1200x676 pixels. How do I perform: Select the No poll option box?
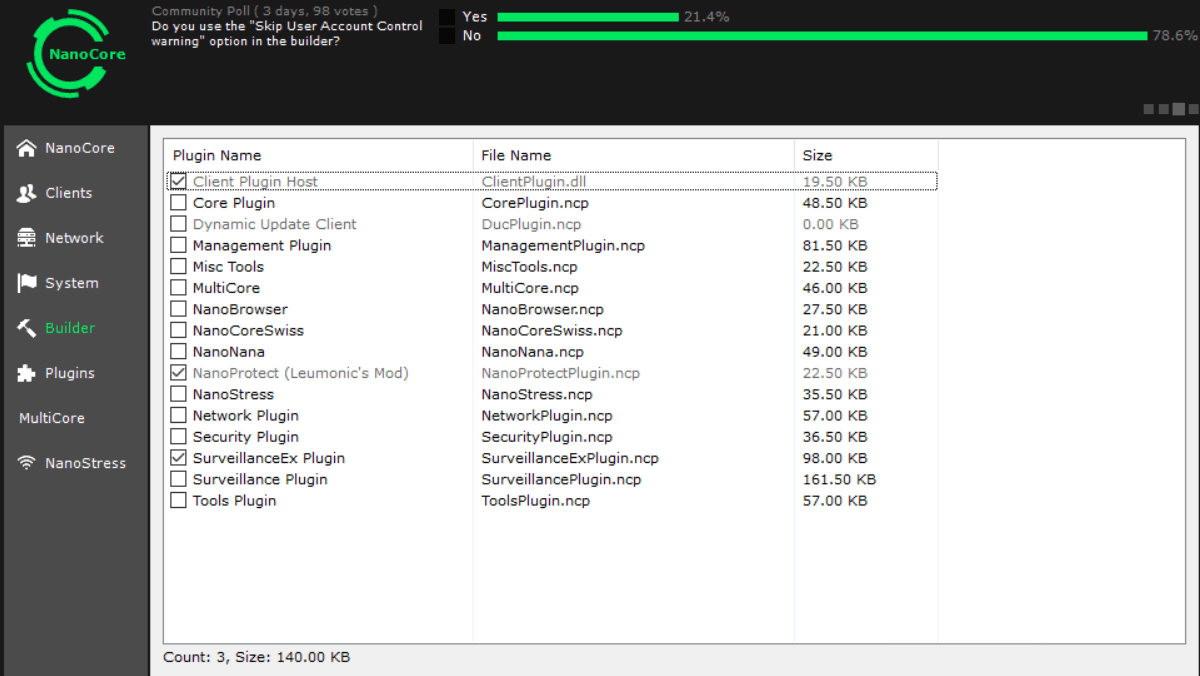(447, 36)
